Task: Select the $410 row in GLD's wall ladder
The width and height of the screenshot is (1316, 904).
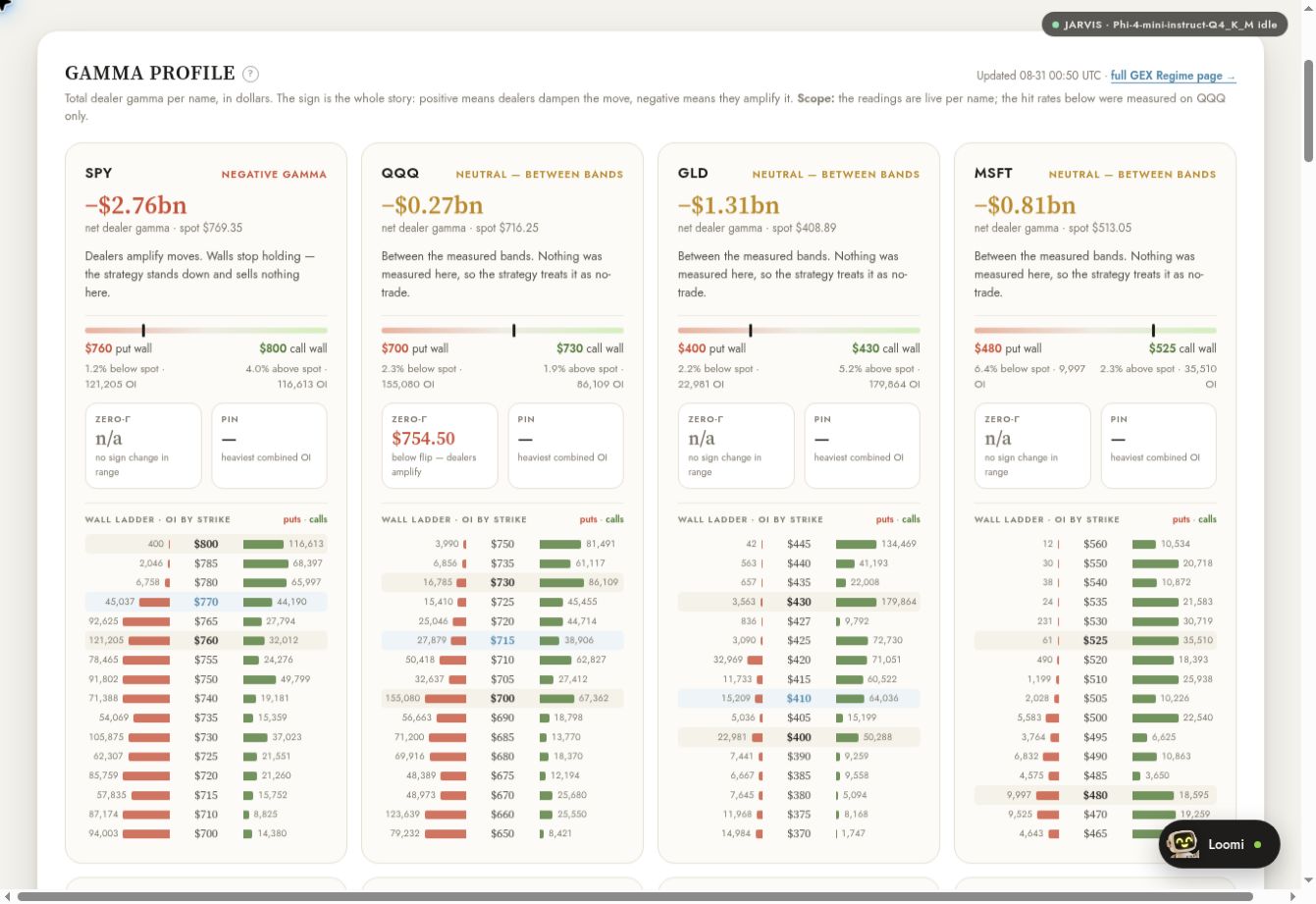Action: [799, 699]
